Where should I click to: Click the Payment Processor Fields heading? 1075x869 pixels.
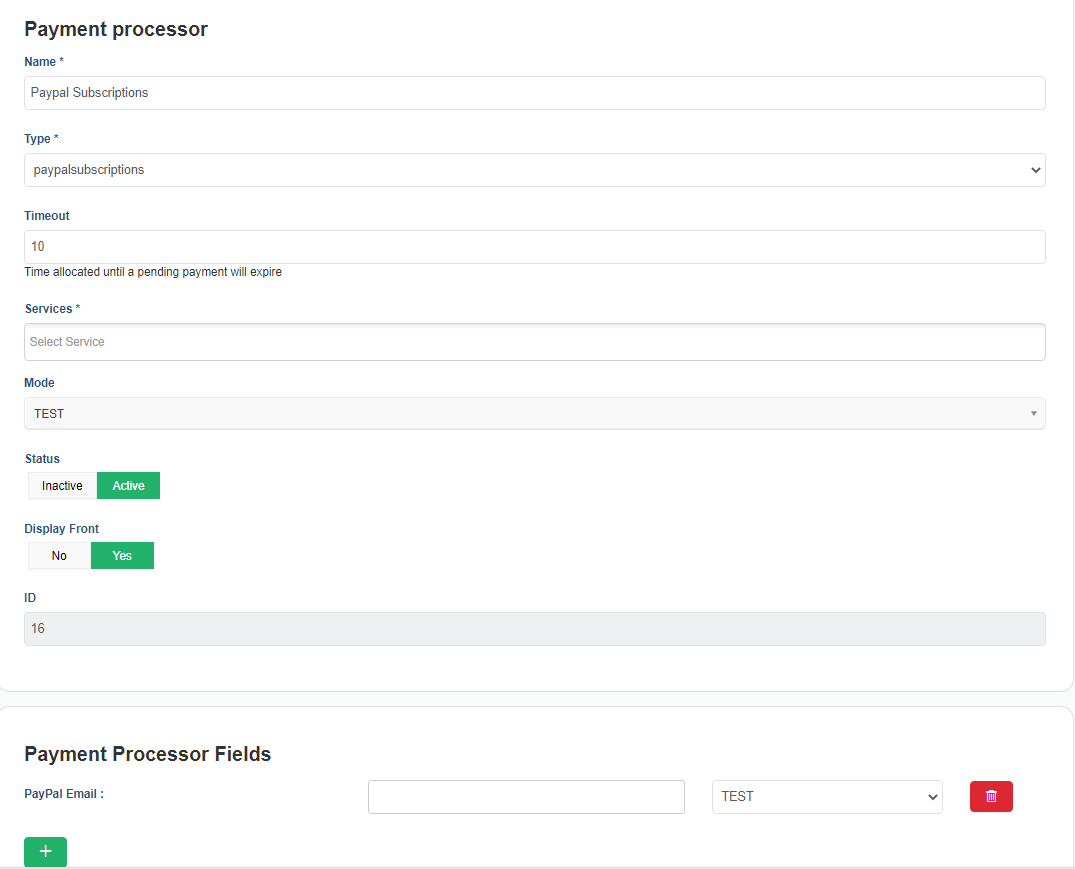pyautogui.click(x=147, y=754)
